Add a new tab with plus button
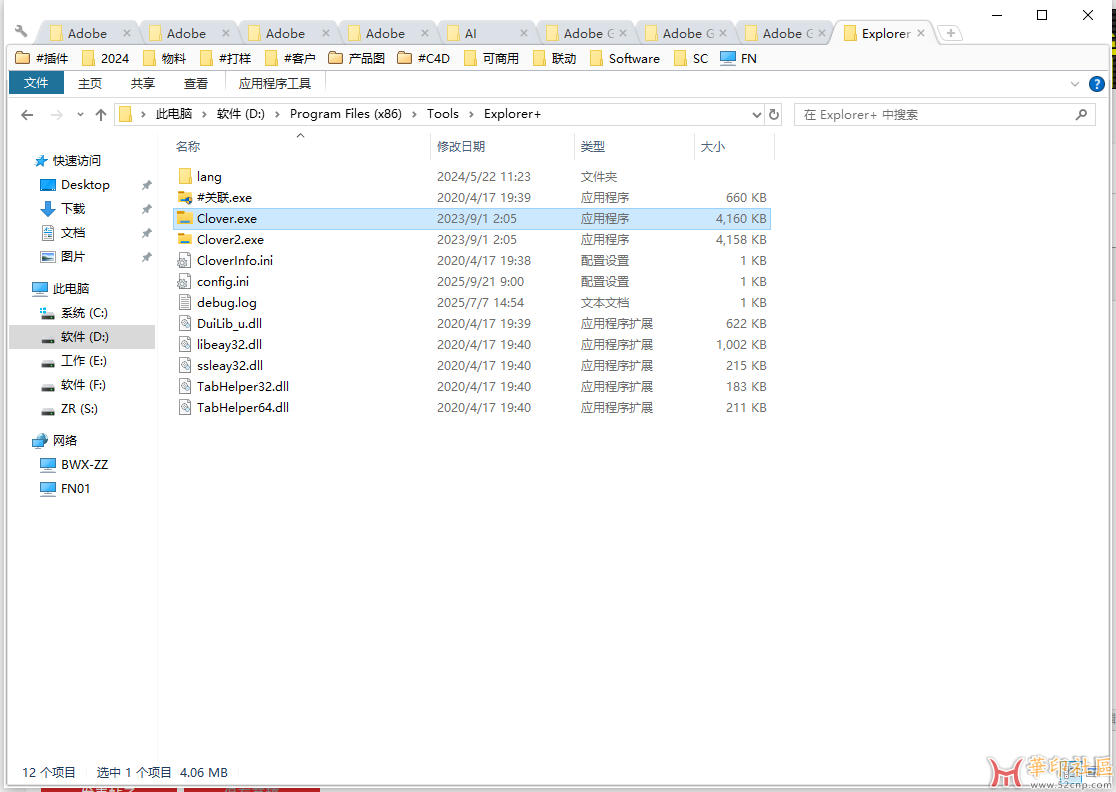The height and width of the screenshot is (792, 1116). pos(951,33)
